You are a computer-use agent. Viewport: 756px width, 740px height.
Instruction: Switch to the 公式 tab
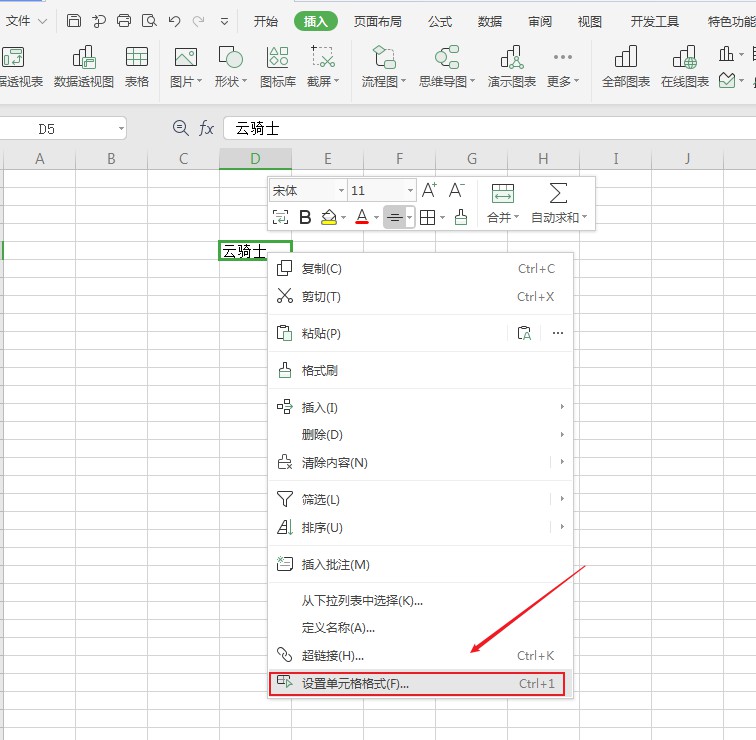click(x=440, y=21)
